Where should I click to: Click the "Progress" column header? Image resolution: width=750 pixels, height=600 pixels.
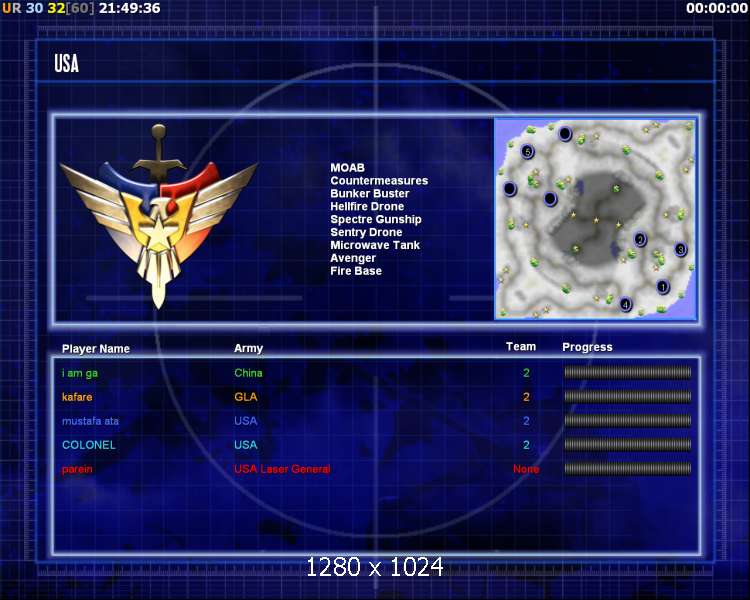tap(587, 347)
